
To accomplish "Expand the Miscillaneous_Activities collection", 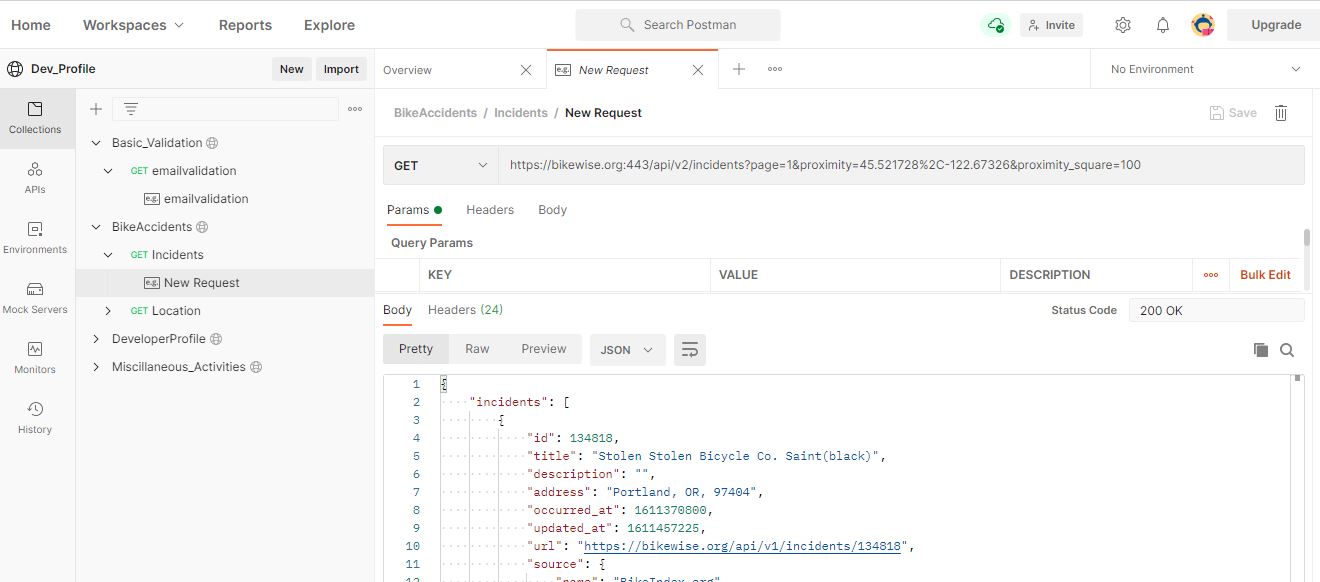I will pyautogui.click(x=96, y=367).
